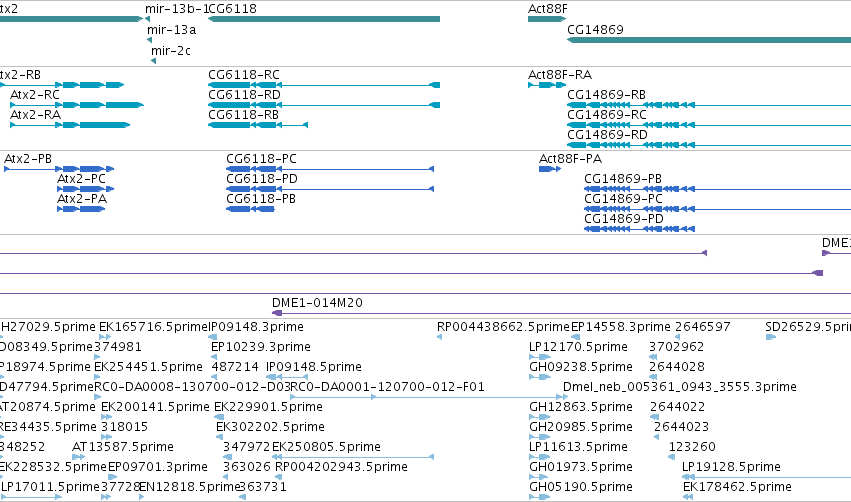Select feature label 2646597
This screenshot has width=851, height=502.
click(x=703, y=327)
